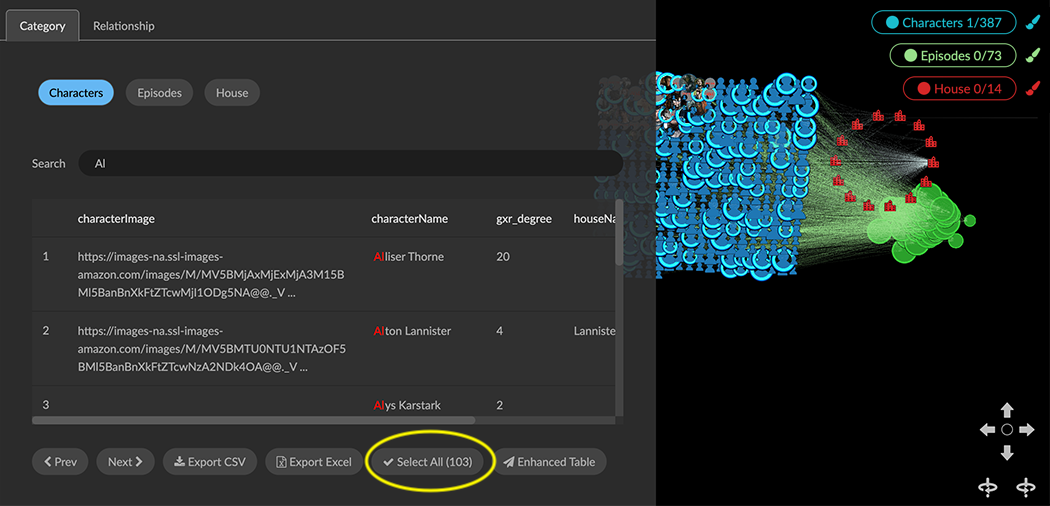Click Export CSV download icon

coord(179,462)
